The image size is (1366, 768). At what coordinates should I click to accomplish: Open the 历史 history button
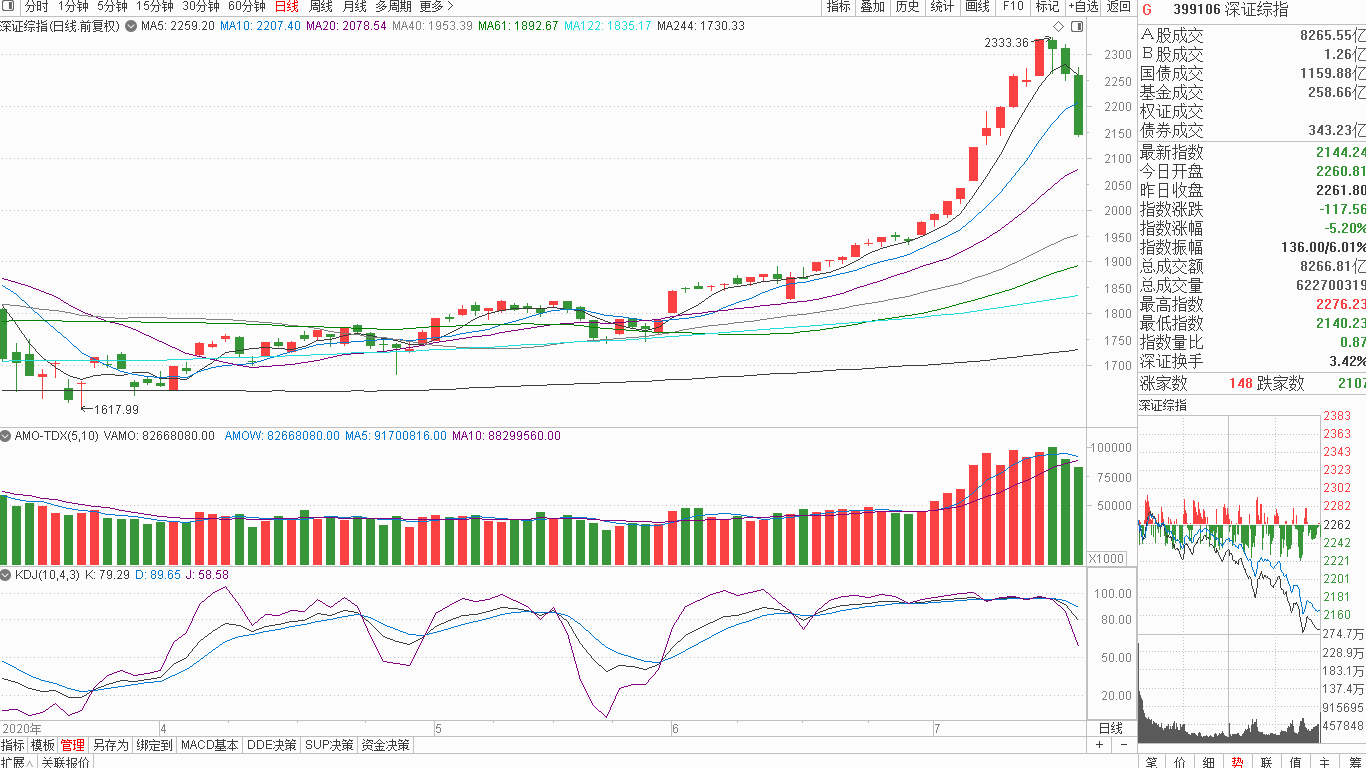point(907,7)
